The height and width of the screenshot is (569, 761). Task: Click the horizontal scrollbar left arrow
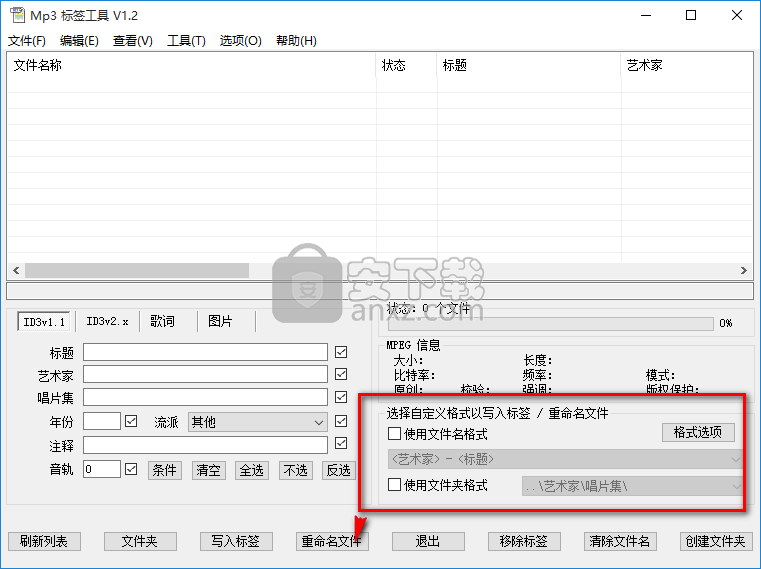[x=16, y=270]
